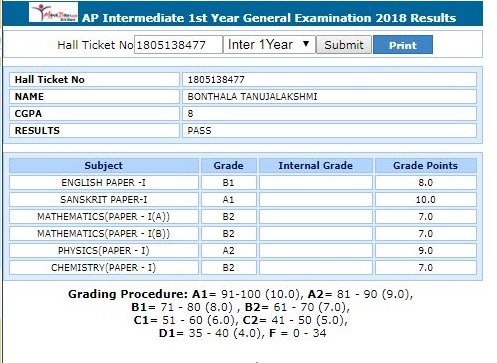
Task: Select the SANSKRIT PAPER-I subject cell
Action: point(104,200)
